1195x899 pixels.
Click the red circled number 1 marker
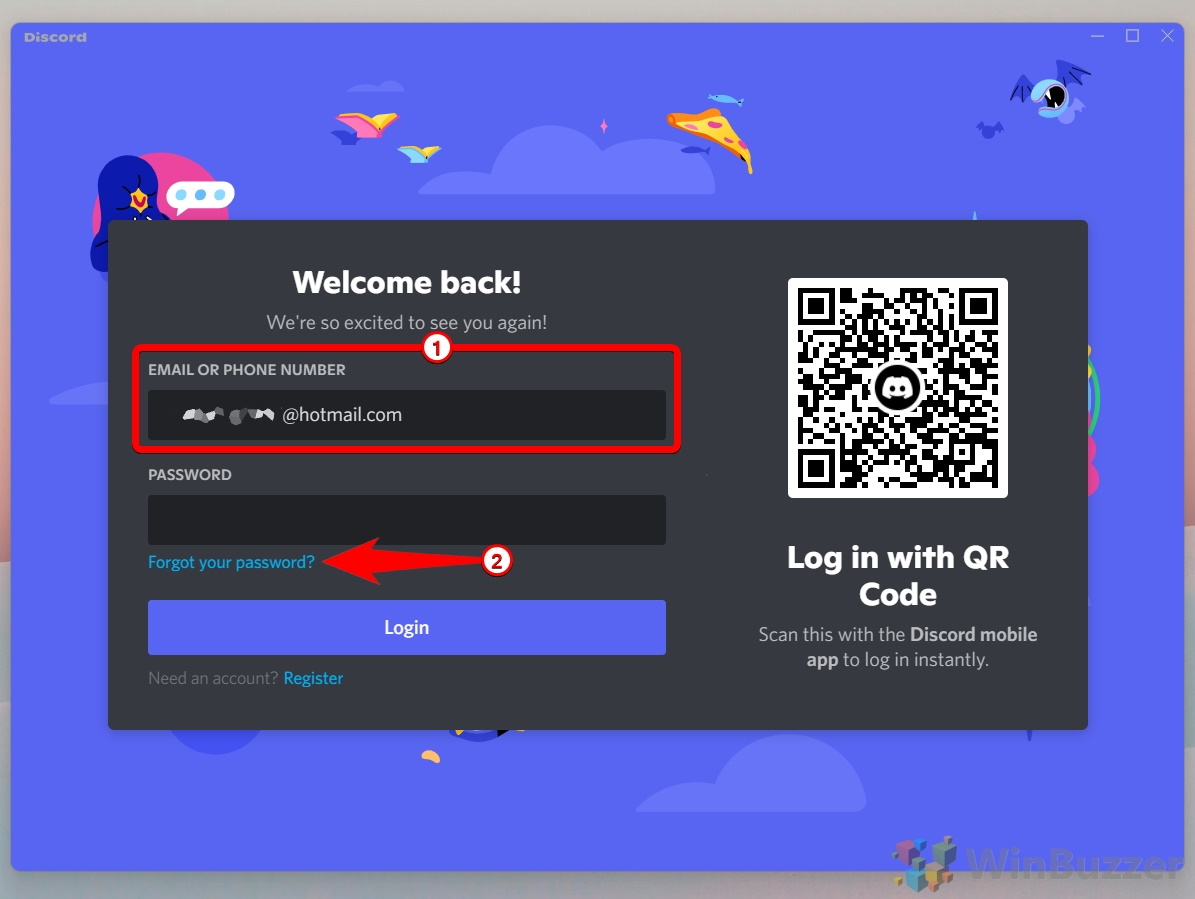pyautogui.click(x=437, y=348)
